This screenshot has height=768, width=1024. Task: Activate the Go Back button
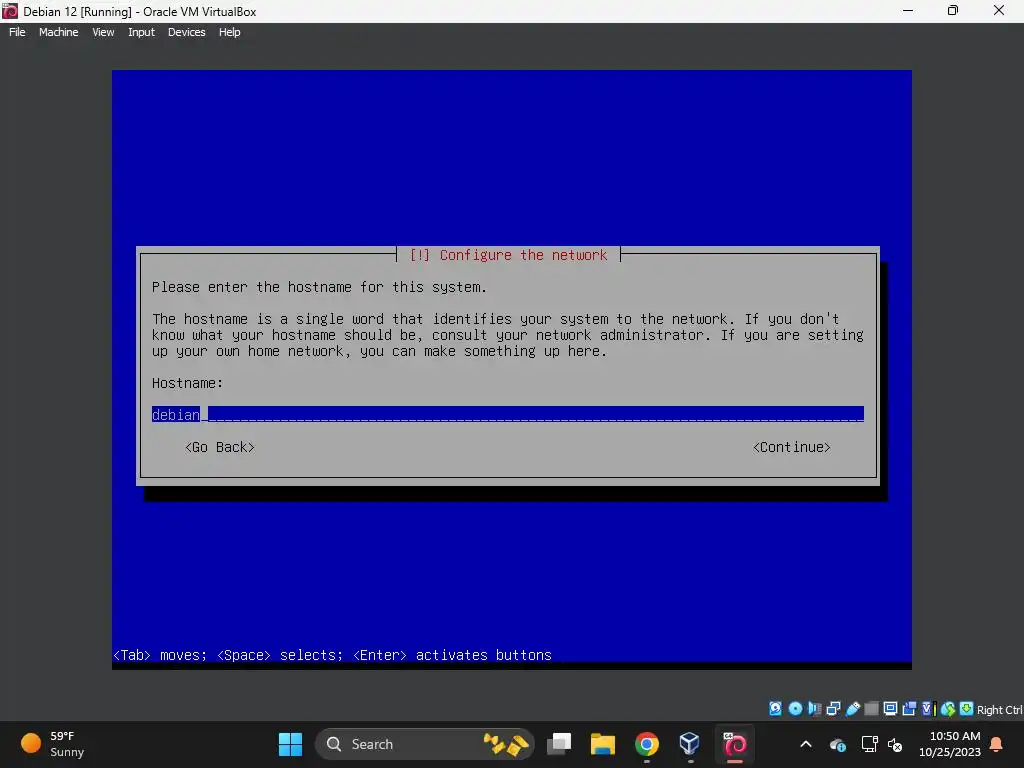point(219,447)
